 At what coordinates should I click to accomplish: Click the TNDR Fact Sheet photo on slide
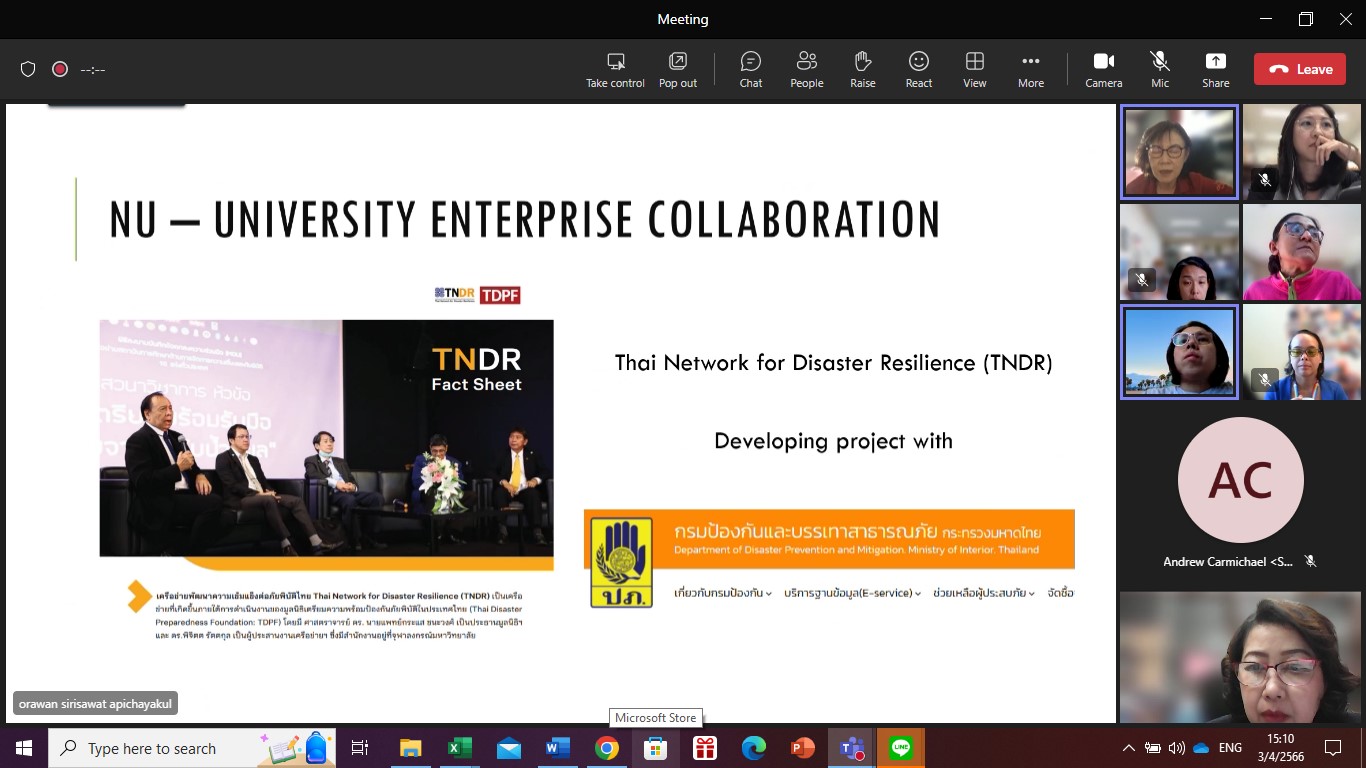(326, 438)
